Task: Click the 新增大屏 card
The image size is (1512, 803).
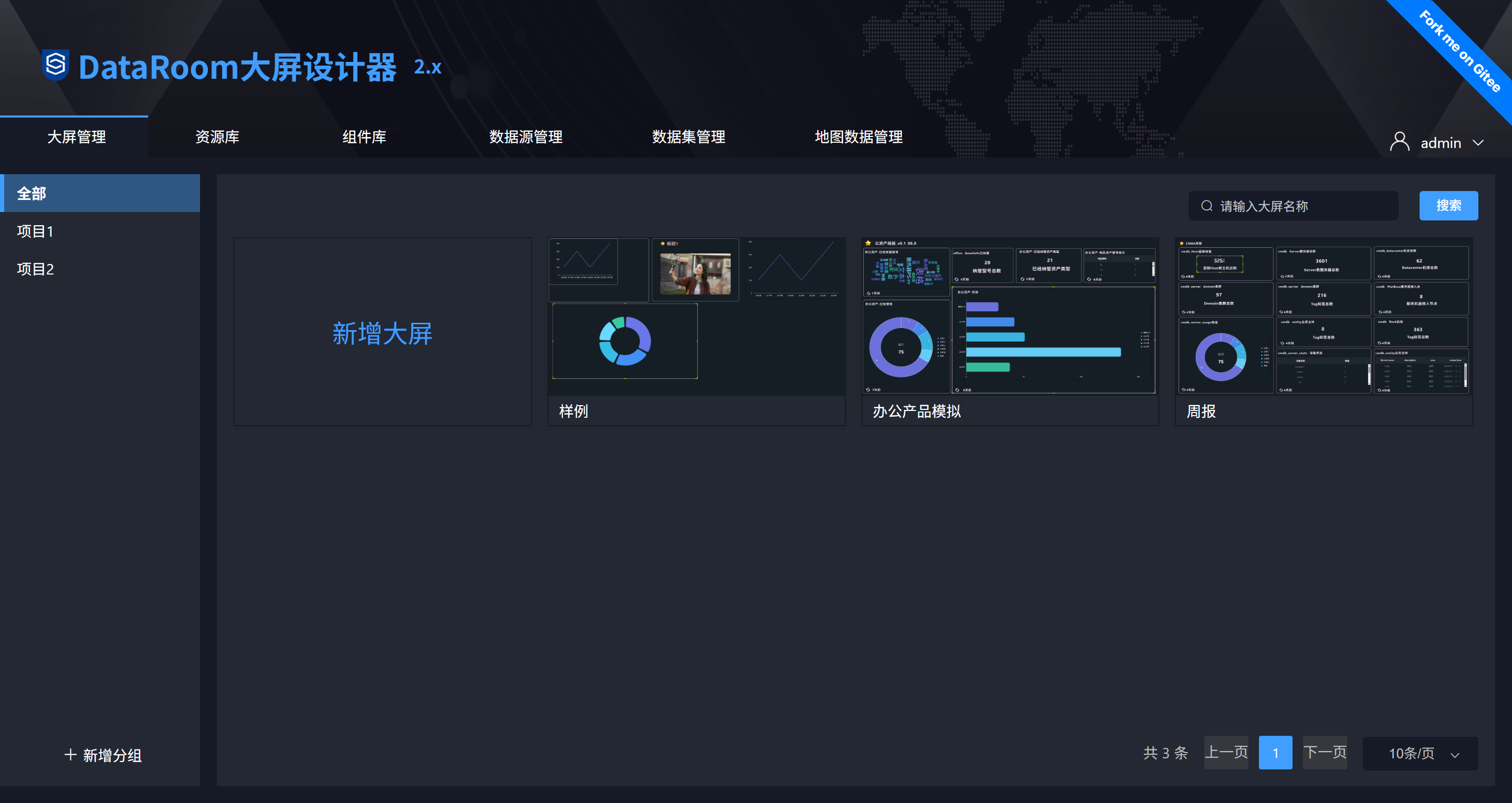Action: [382, 332]
